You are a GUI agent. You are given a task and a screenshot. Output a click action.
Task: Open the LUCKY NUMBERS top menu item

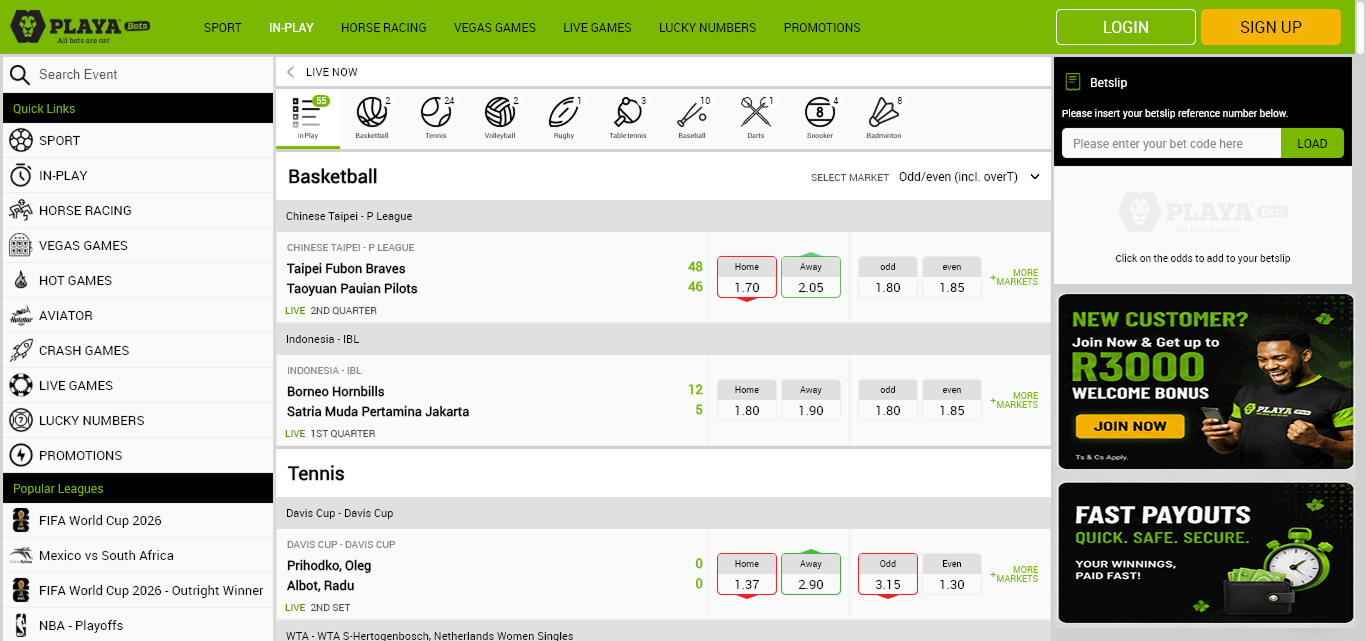click(x=707, y=28)
